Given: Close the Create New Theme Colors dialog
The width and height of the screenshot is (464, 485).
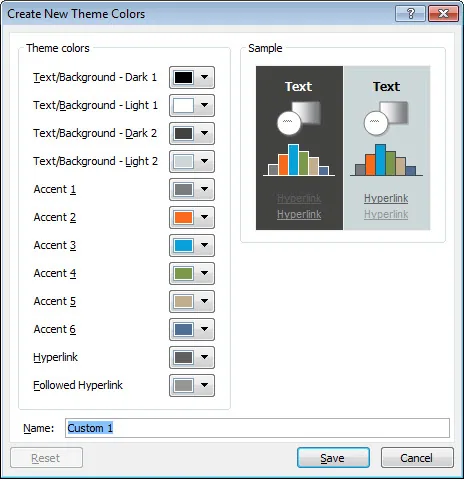Looking at the screenshot, I should coord(443,14).
